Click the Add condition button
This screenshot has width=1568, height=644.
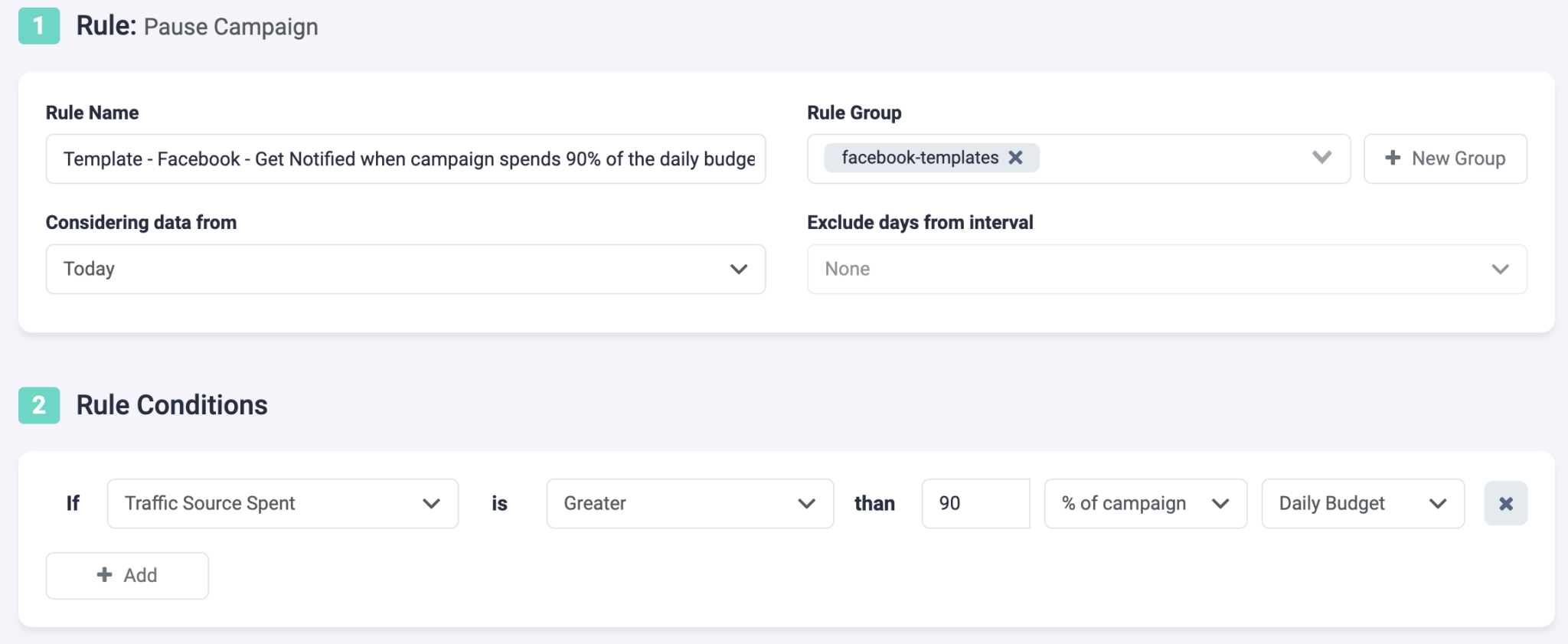click(x=127, y=575)
